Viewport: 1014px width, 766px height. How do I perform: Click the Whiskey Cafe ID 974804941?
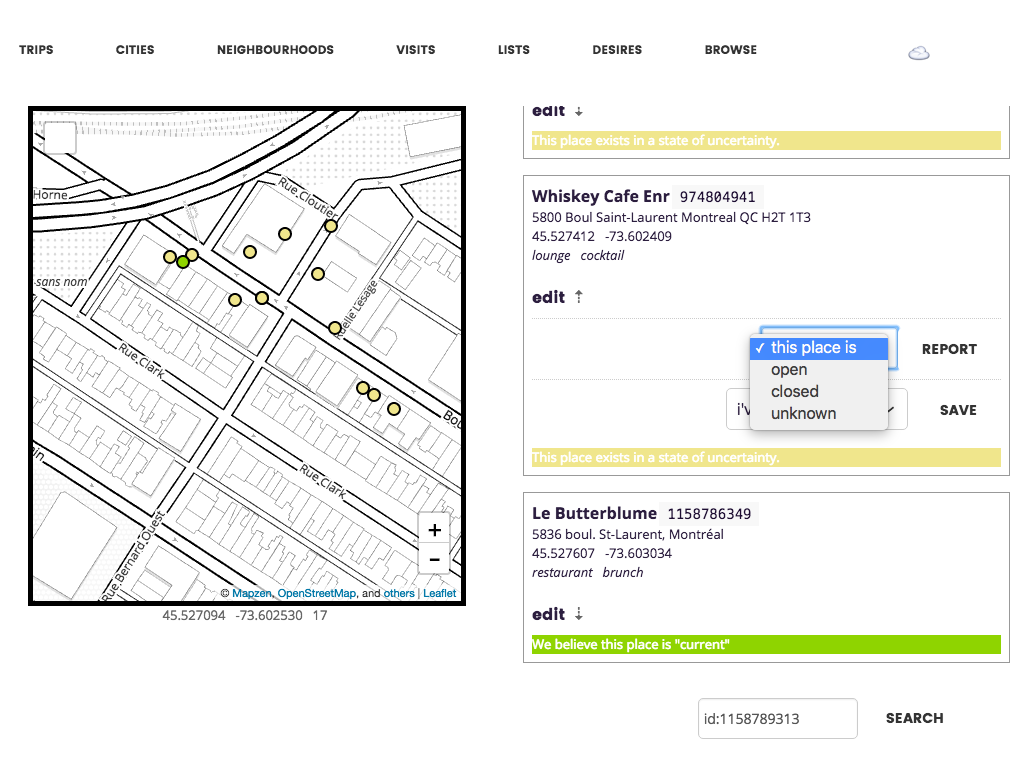[717, 197]
